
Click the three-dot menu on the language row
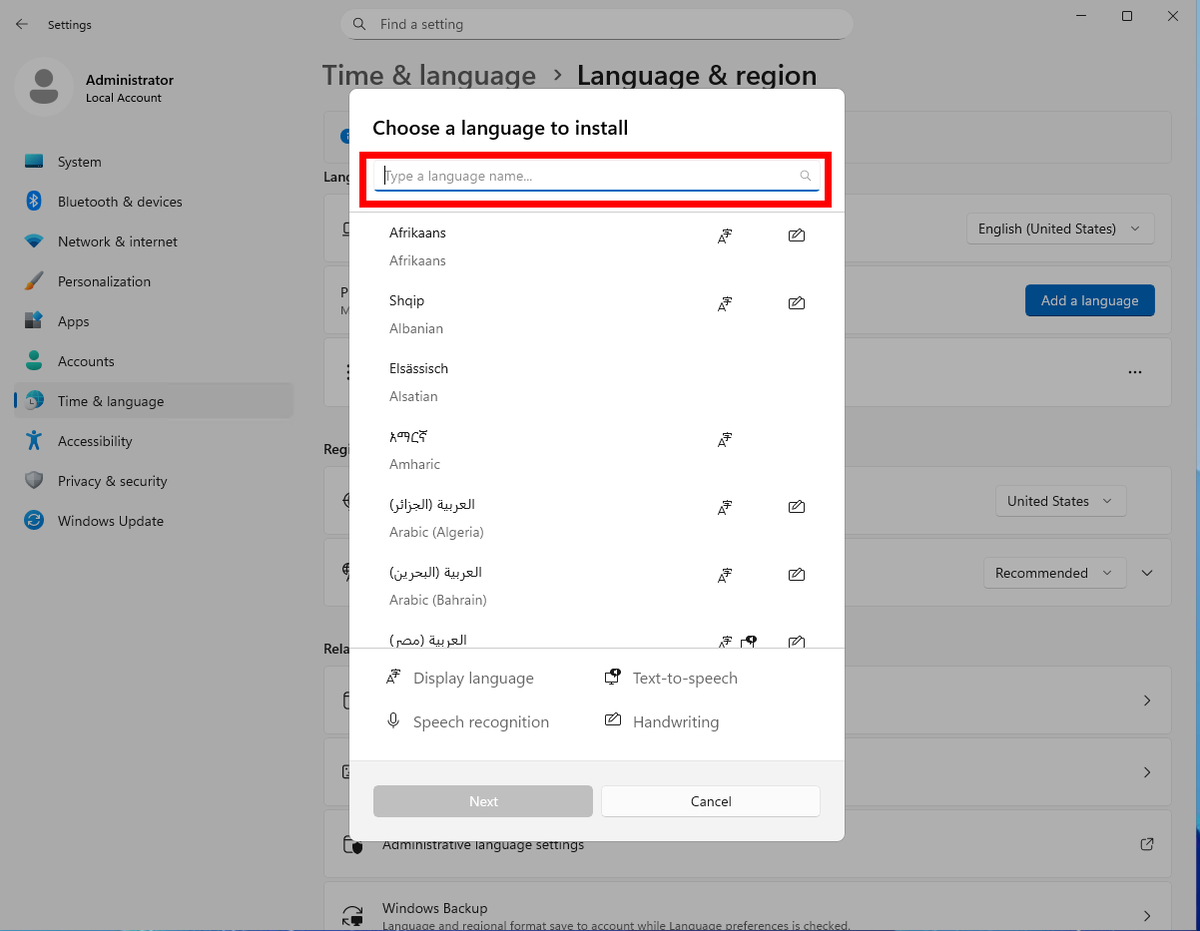pyautogui.click(x=1134, y=371)
